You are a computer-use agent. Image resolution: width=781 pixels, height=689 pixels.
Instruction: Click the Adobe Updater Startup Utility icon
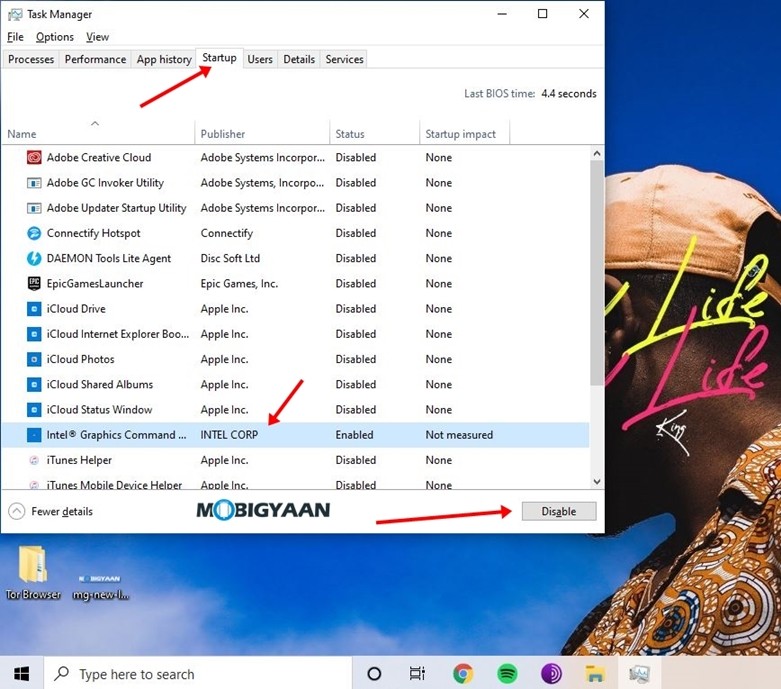[34, 208]
